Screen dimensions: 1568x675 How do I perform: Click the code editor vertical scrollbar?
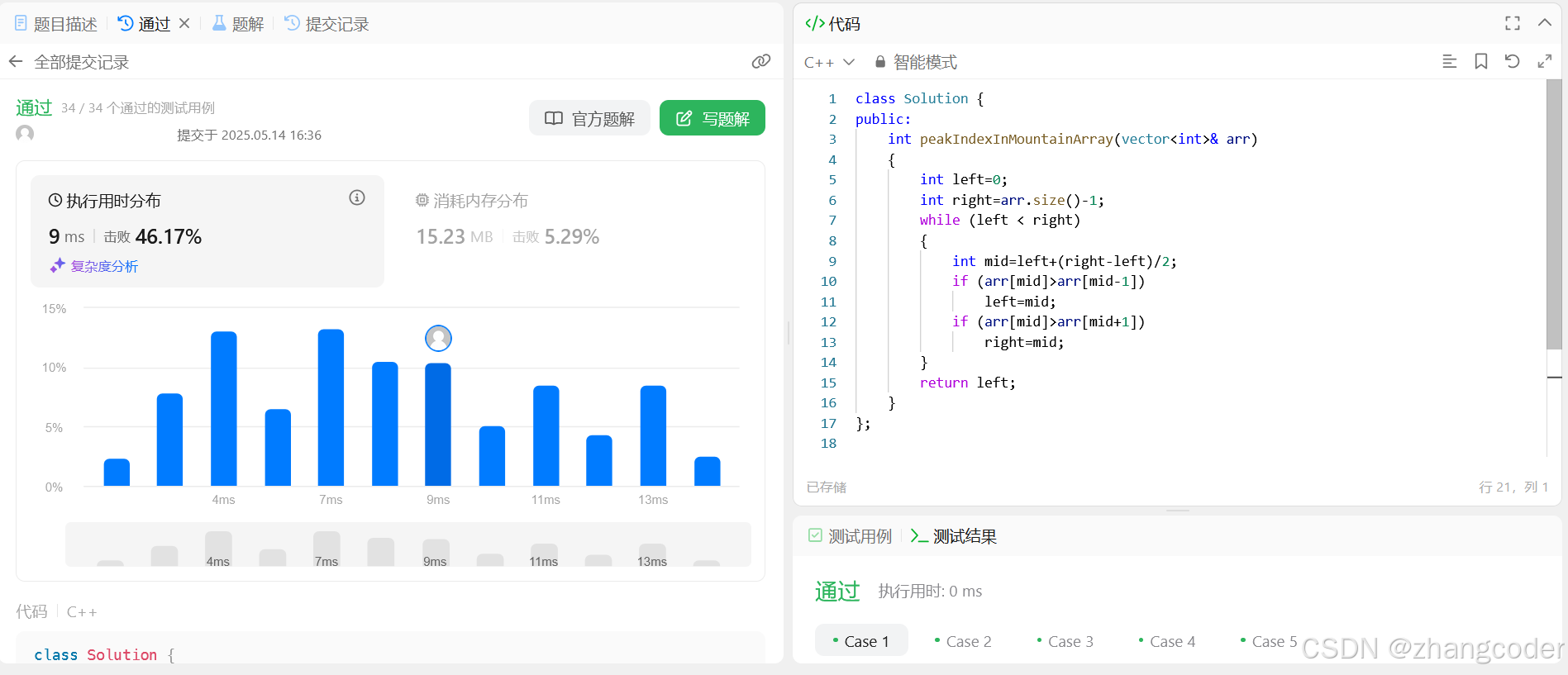pos(1554,215)
